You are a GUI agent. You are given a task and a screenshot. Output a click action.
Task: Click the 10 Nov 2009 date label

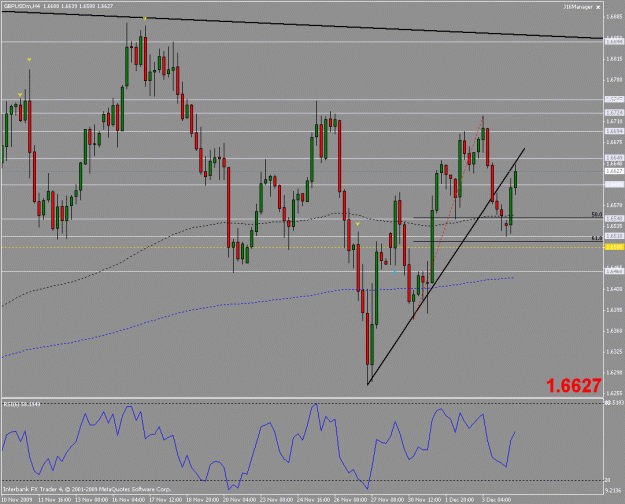point(17,500)
